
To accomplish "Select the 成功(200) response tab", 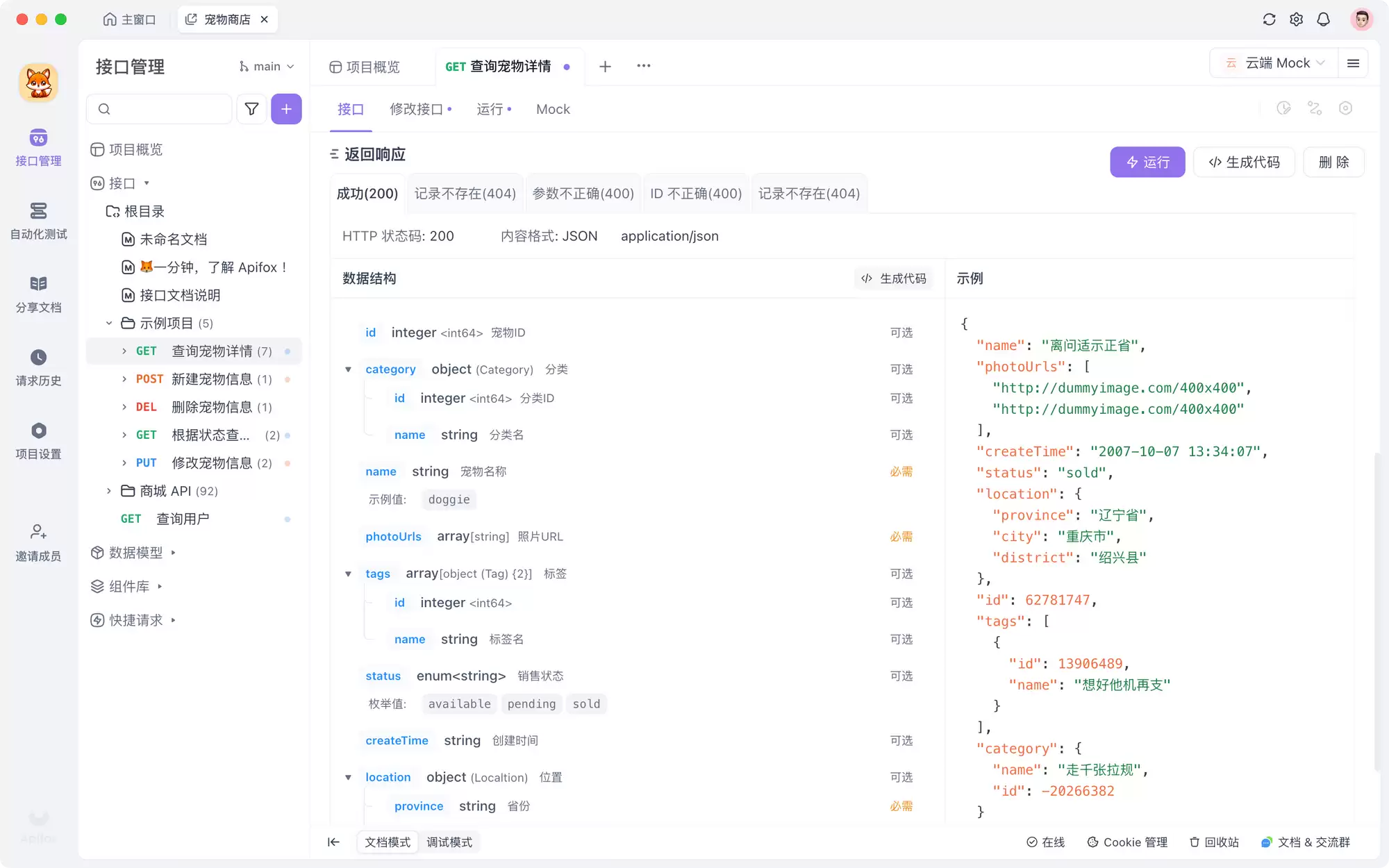I will click(367, 194).
